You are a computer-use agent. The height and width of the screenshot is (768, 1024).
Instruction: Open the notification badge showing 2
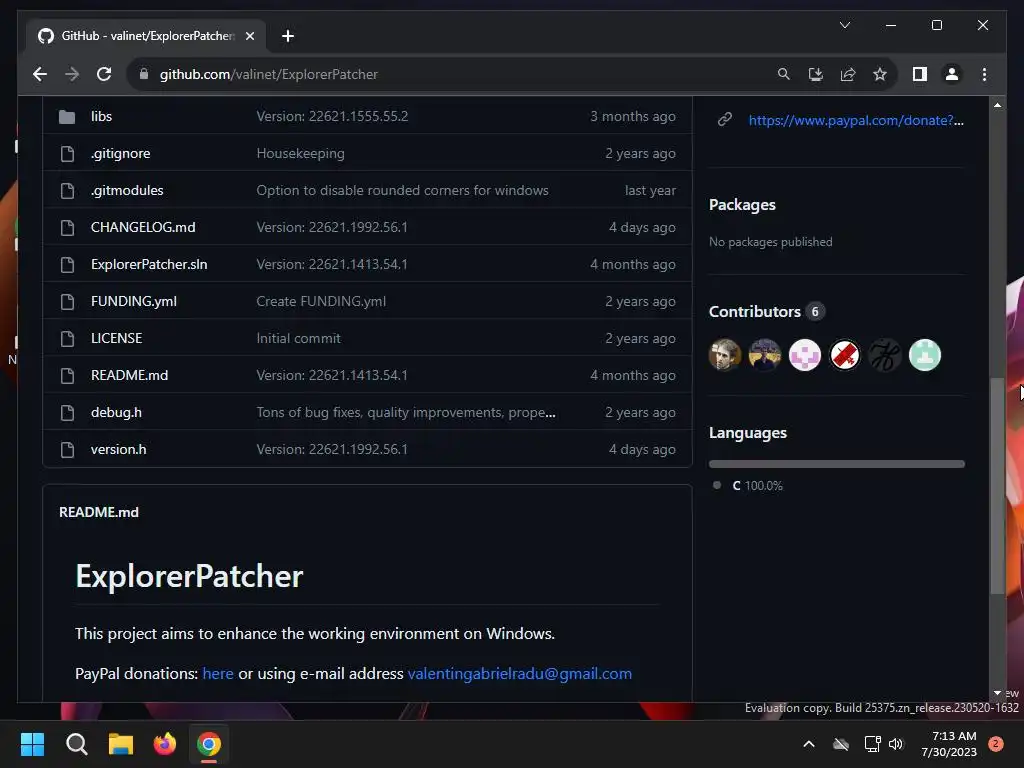pos(996,744)
